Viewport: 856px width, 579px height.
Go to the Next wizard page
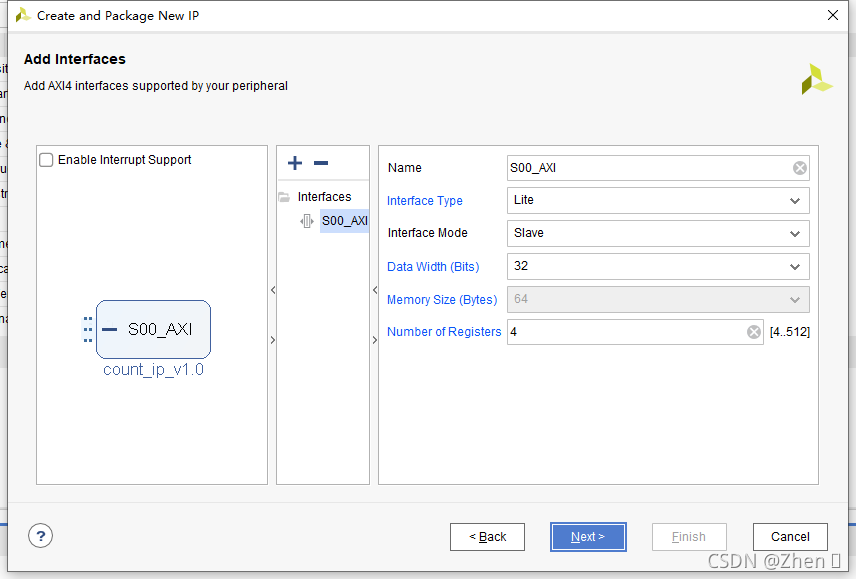click(x=588, y=537)
